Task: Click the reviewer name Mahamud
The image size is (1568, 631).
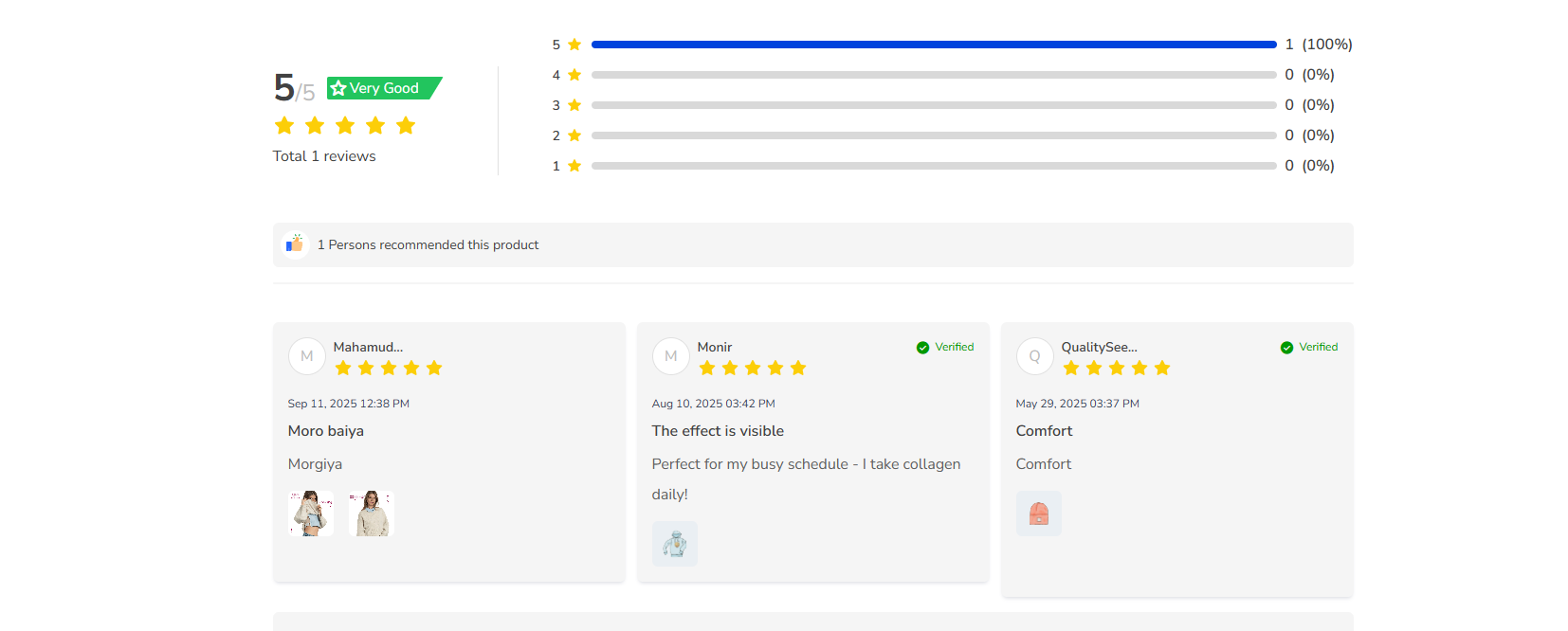Action: point(368,347)
